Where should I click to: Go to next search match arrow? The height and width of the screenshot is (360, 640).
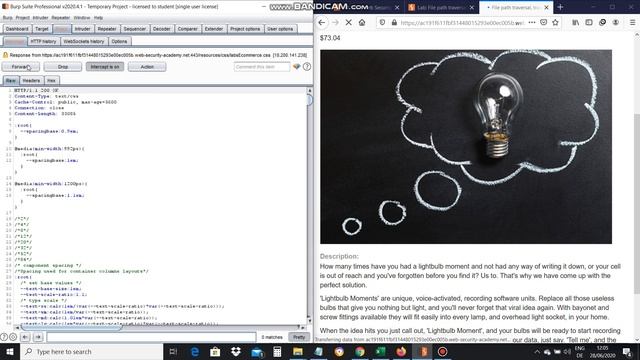38,337
